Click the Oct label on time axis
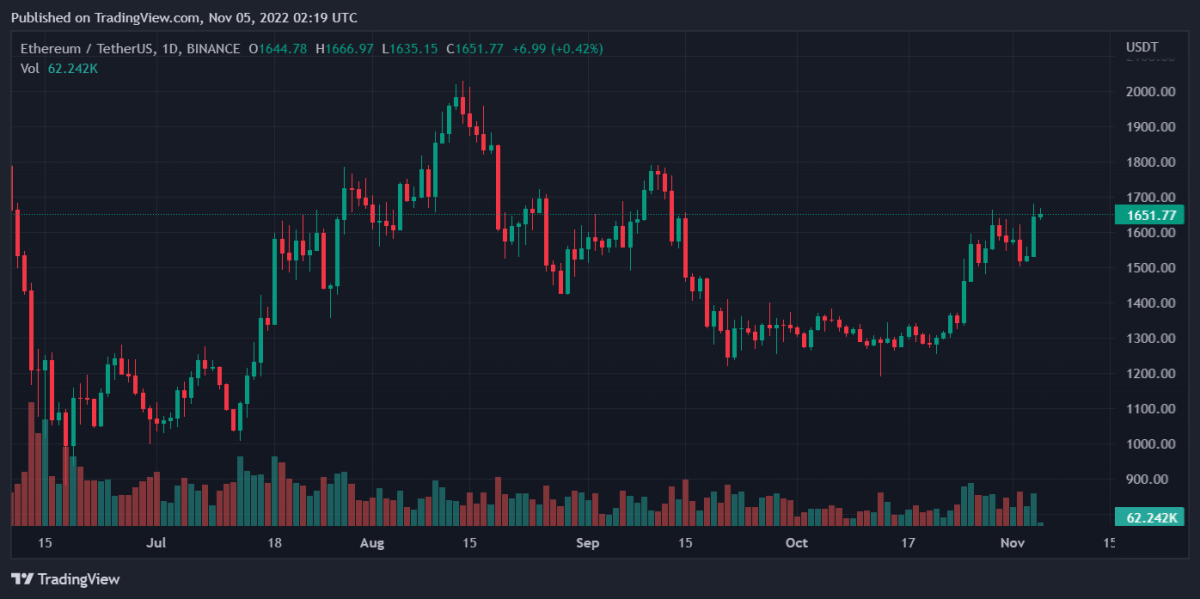The height and width of the screenshot is (599, 1200). 796,544
